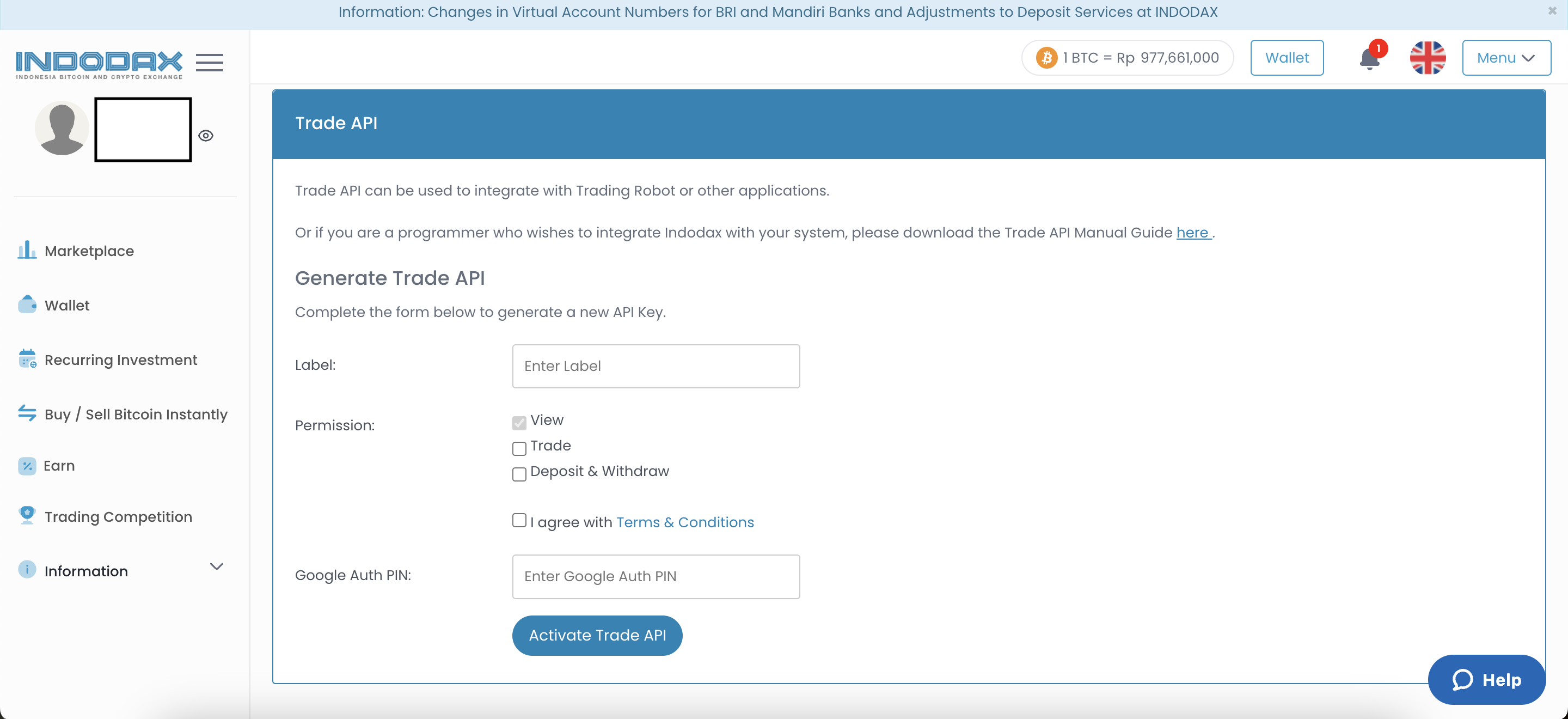Click the Marketplace menu item
Image resolution: width=1568 pixels, height=719 pixels.
tap(90, 250)
